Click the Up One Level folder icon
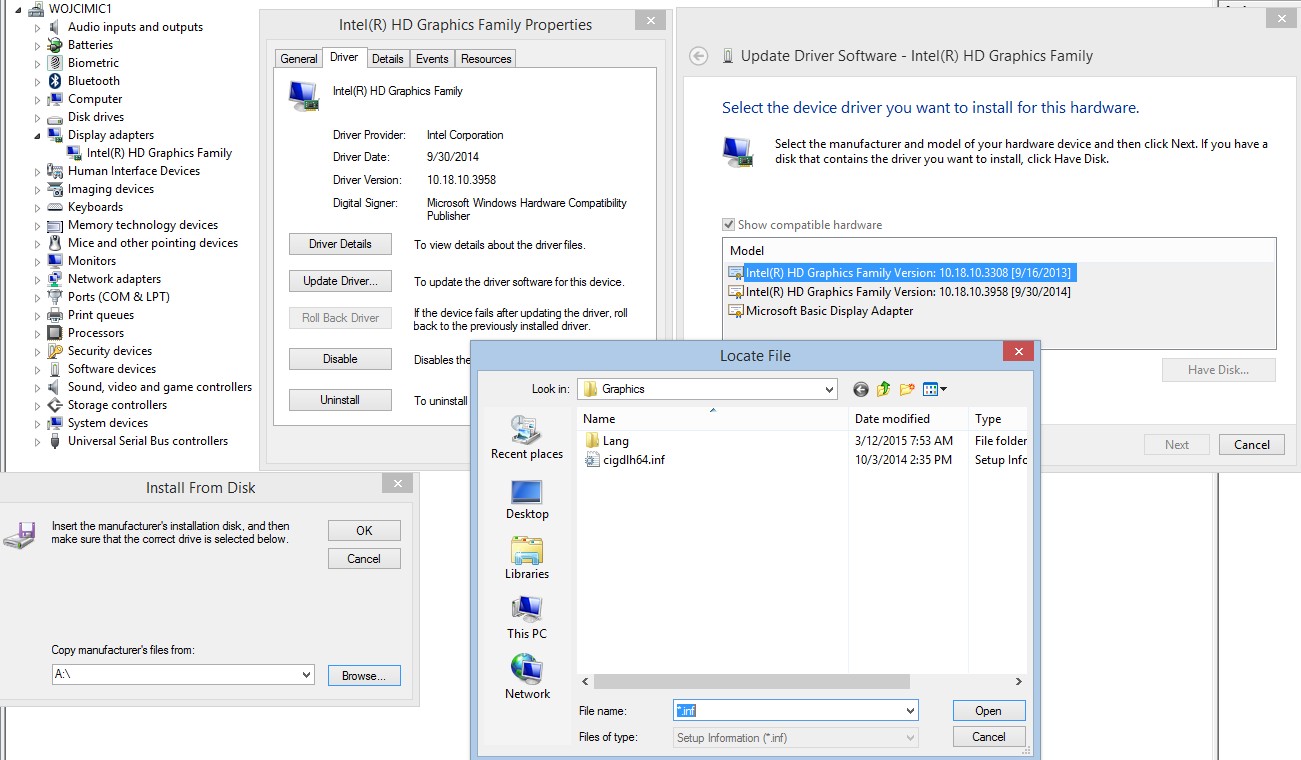 point(883,389)
